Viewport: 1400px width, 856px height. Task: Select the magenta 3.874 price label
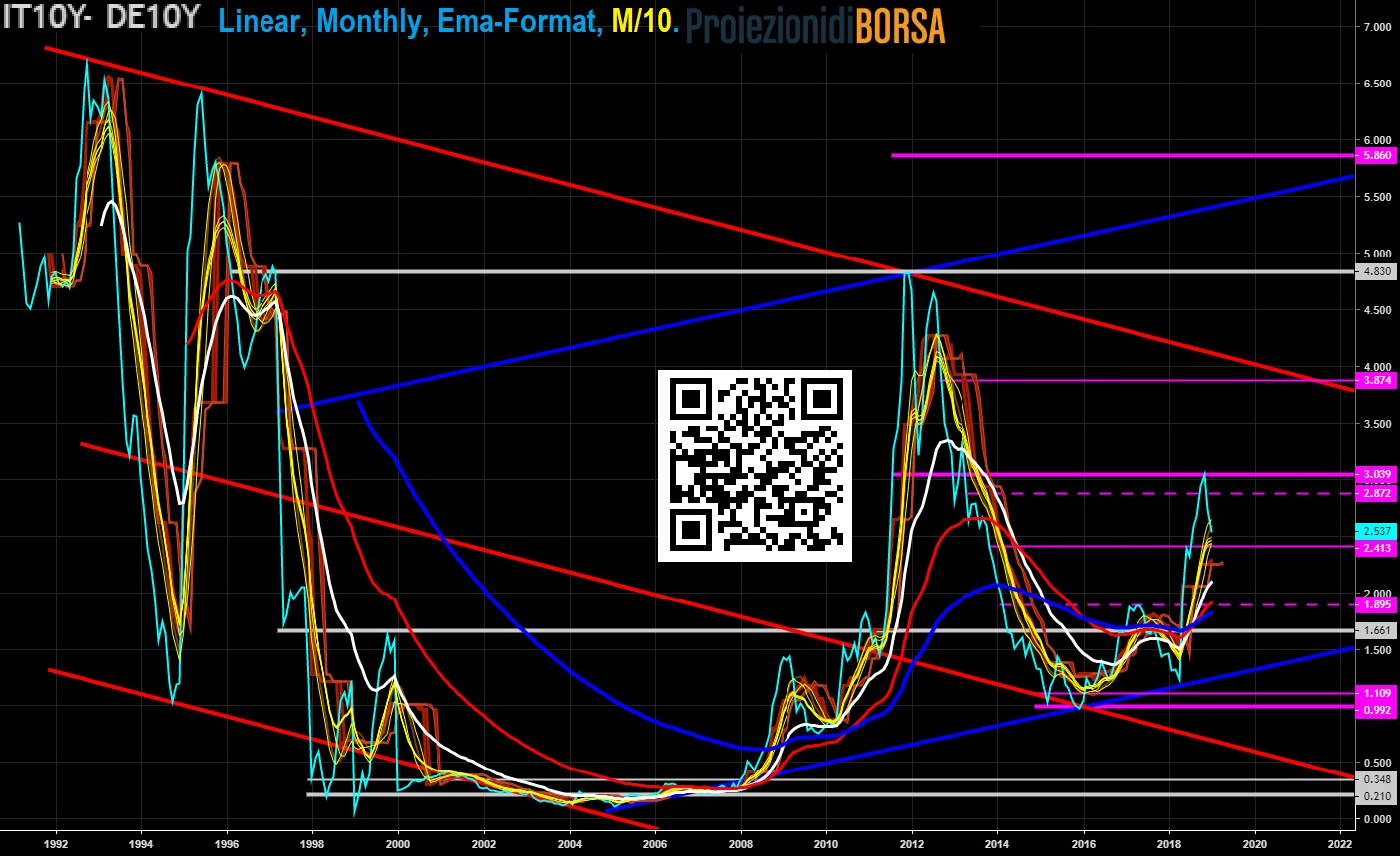click(x=1377, y=380)
